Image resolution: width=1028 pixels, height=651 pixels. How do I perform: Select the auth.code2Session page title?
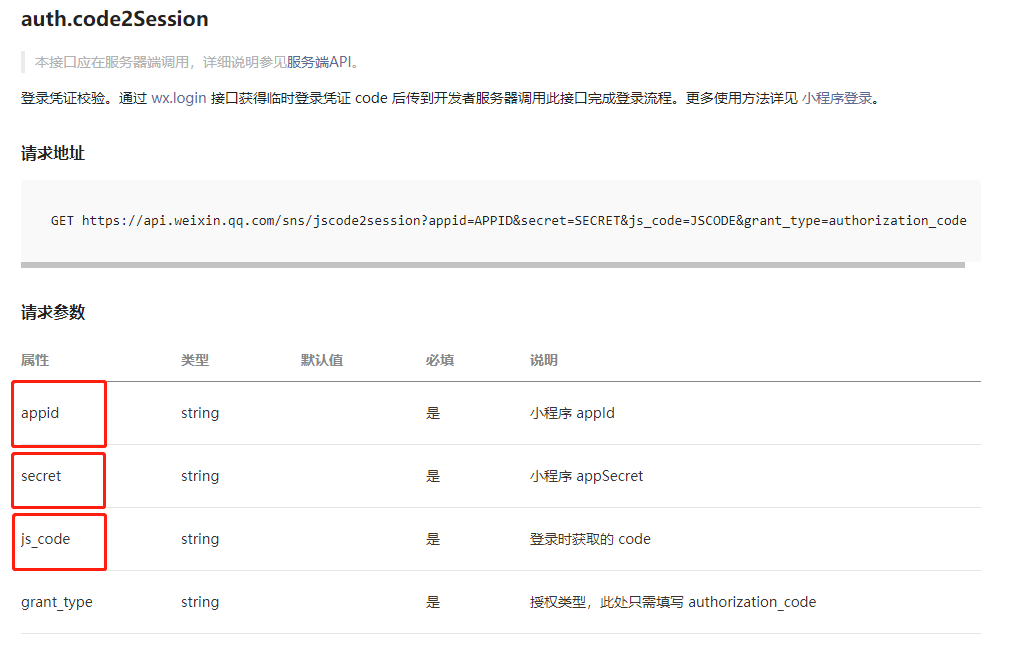pyautogui.click(x=115, y=18)
